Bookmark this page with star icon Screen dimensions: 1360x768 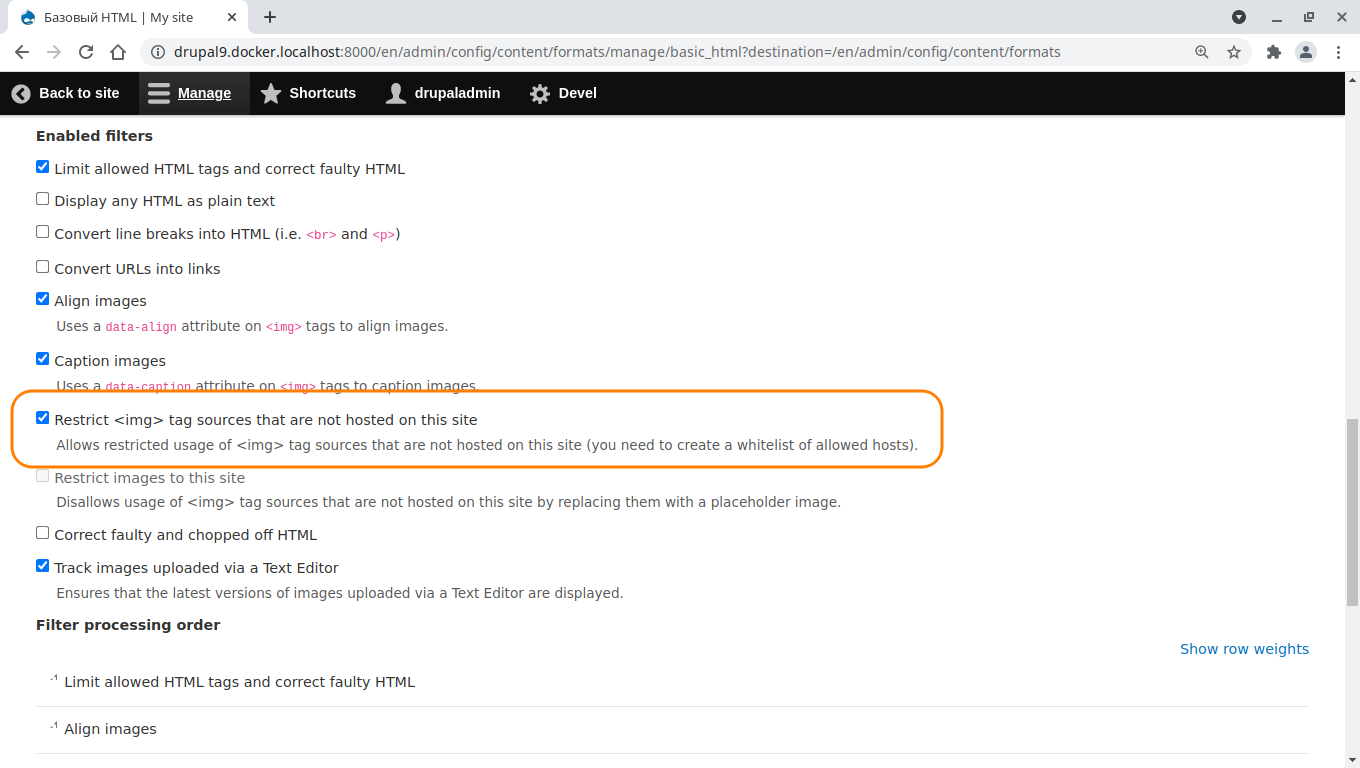click(1234, 52)
